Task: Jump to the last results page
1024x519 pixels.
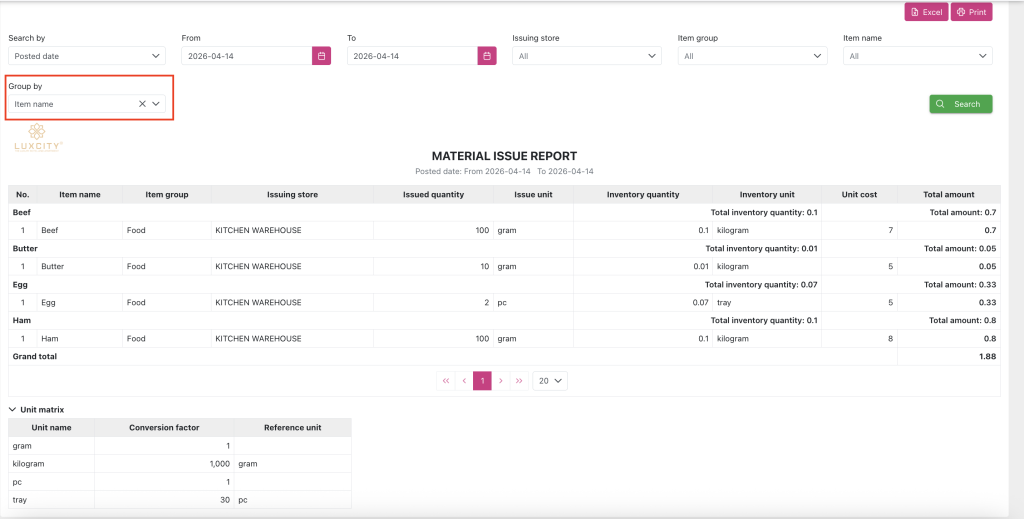Action: point(519,381)
